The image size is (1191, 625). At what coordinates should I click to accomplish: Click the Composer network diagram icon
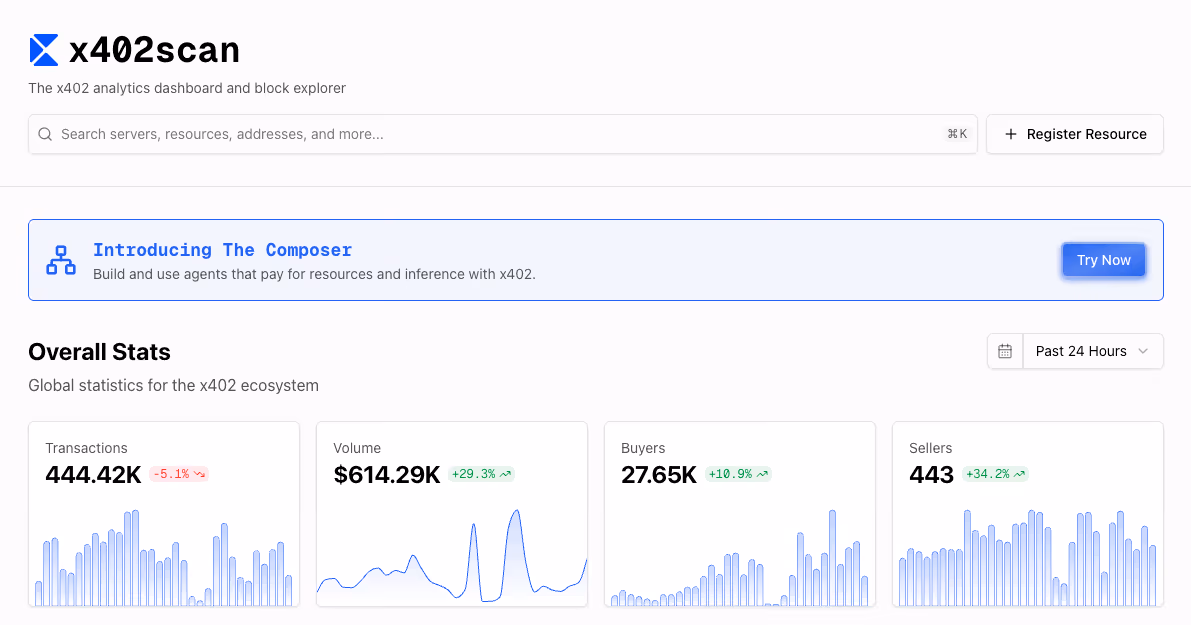[x=61, y=260]
